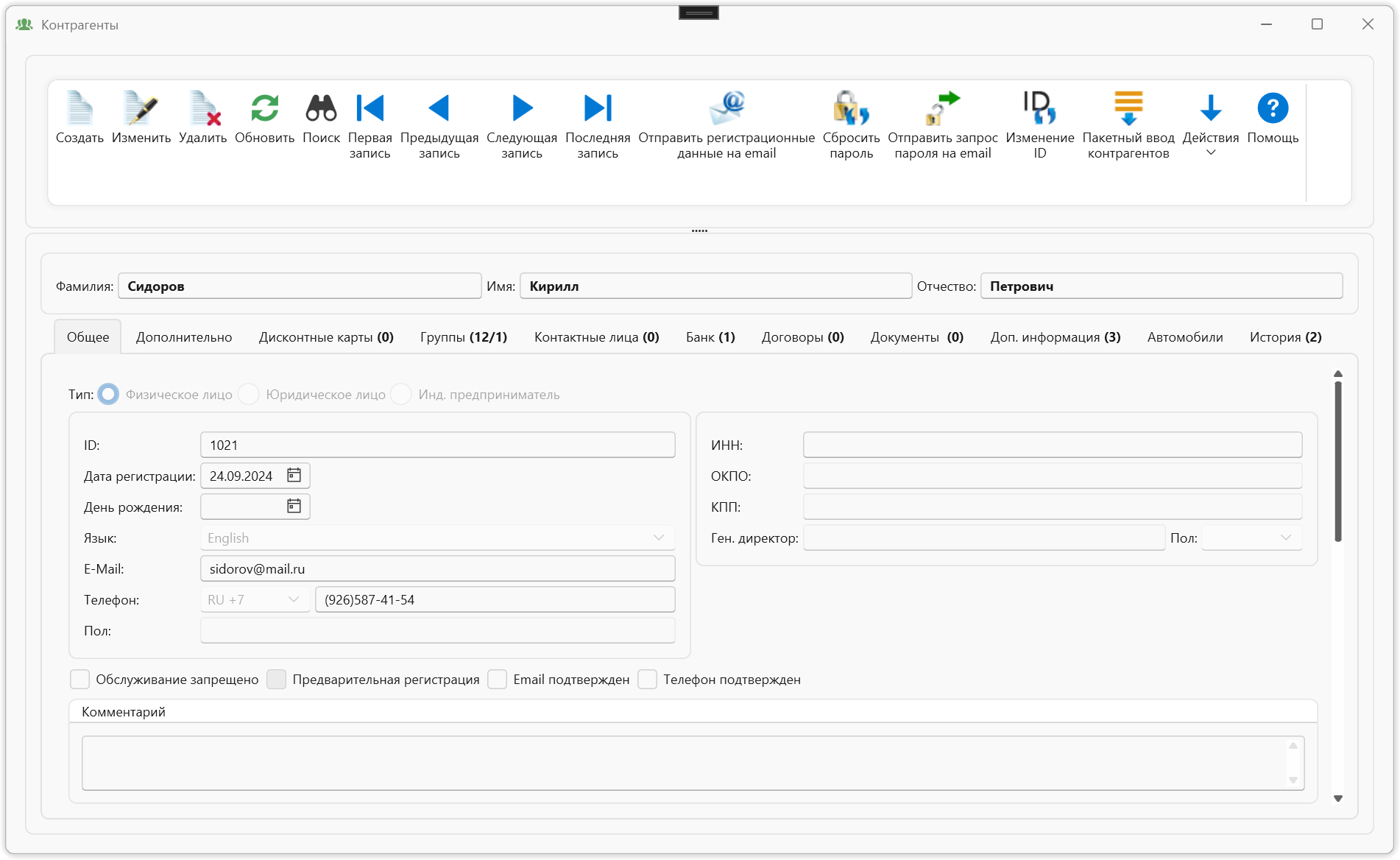Click the Пол field under Телефон
1400x860 pixels.
[438, 630]
